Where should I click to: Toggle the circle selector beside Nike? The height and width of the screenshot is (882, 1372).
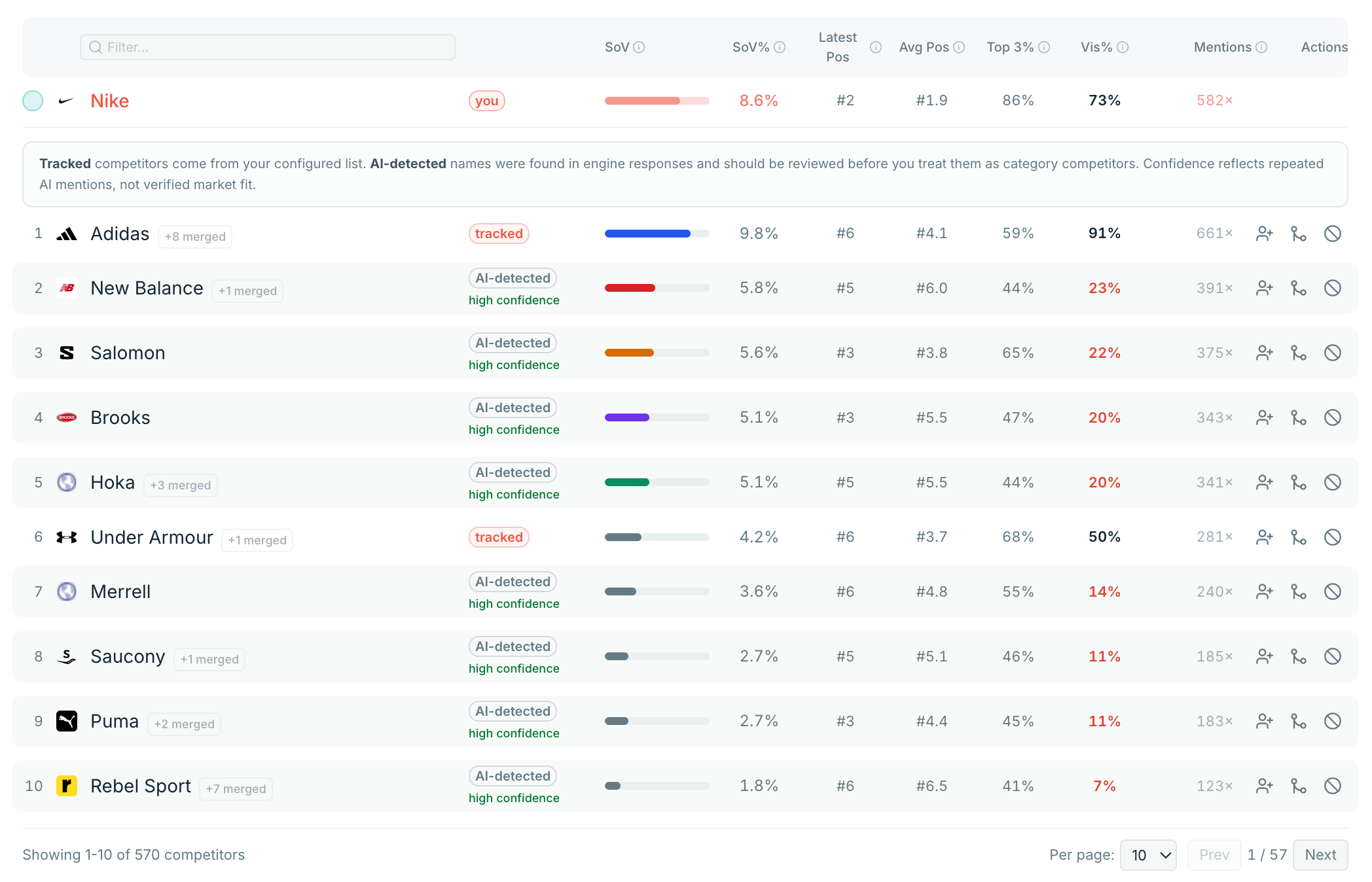coord(33,101)
